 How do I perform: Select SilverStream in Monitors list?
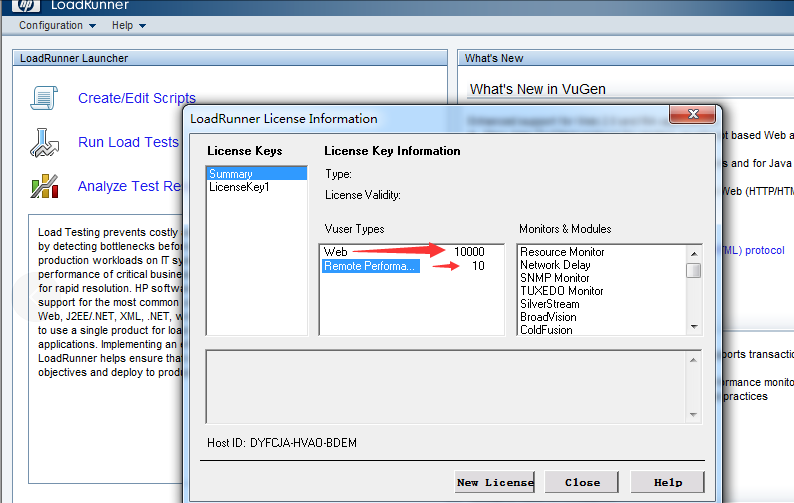point(549,304)
